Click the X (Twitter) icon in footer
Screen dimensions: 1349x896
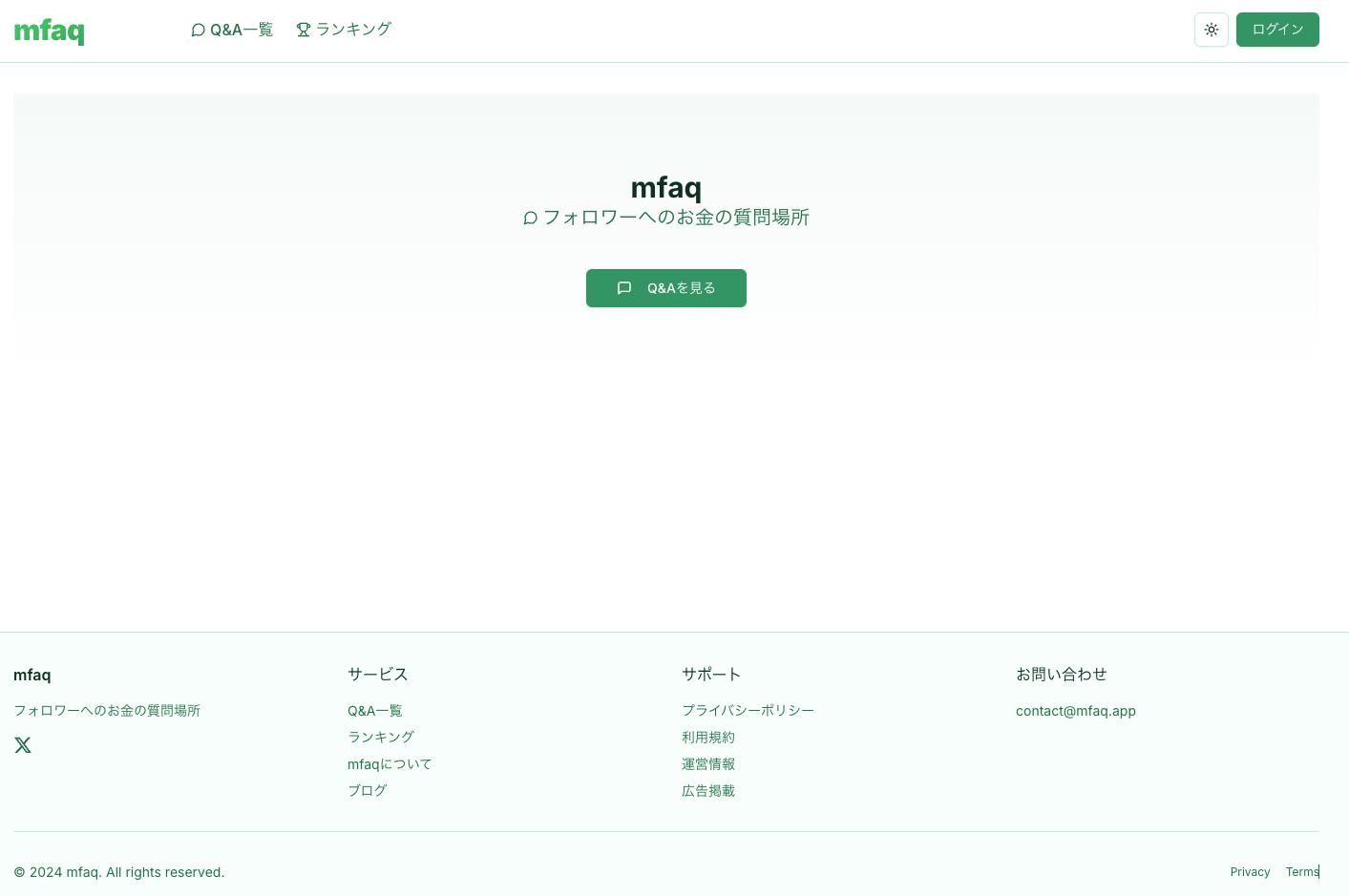22,745
